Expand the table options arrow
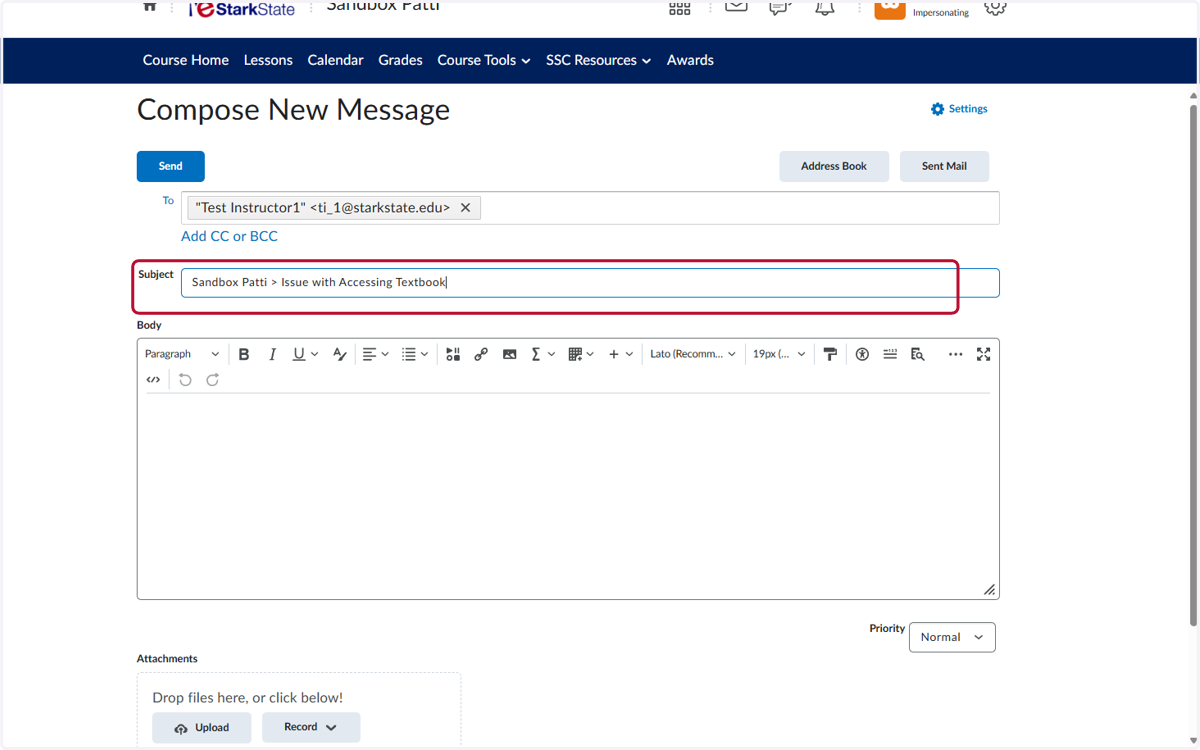 591,354
